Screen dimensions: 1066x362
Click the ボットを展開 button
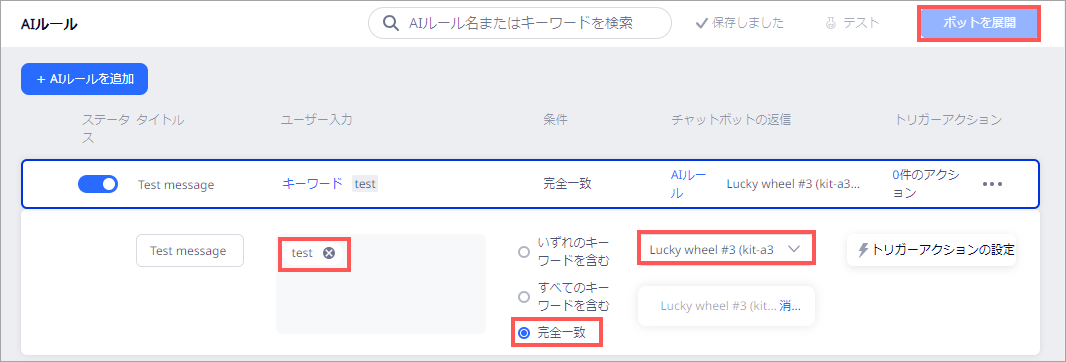tap(980, 23)
